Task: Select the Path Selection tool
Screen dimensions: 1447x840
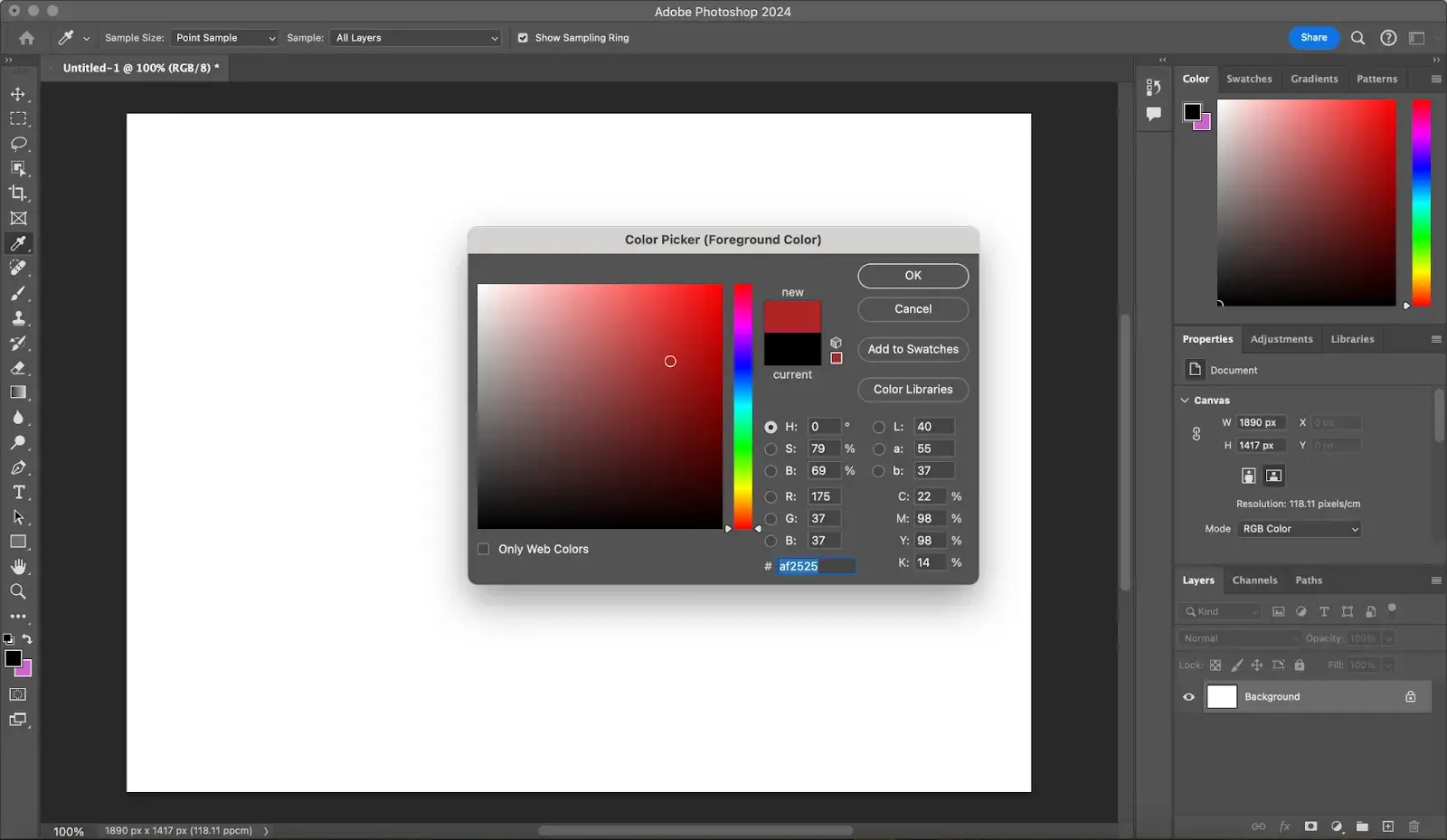Action: coord(18,517)
